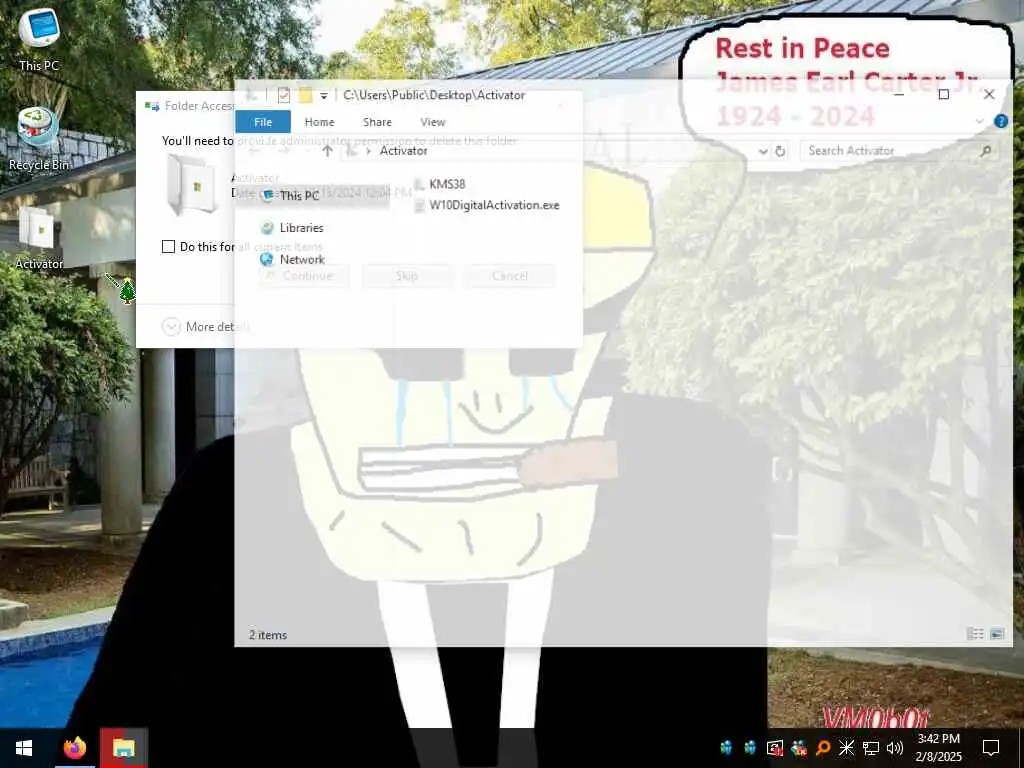This screenshot has width=1024, height=768.
Task: Go up one folder level in Explorer
Action: 327,151
